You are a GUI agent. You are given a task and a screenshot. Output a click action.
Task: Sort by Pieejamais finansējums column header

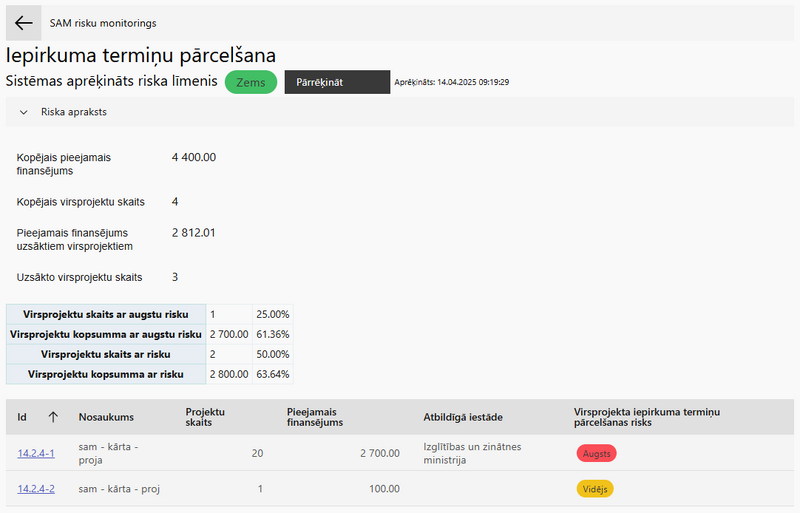315,417
